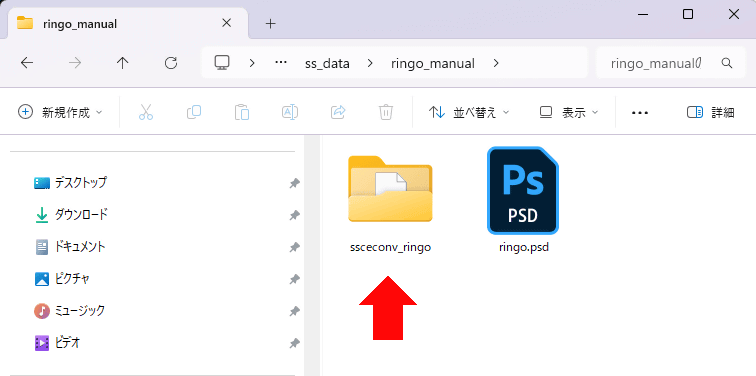The width and height of the screenshot is (756, 376).
Task: Toggle the 詳細 details pane
Action: (x=710, y=112)
